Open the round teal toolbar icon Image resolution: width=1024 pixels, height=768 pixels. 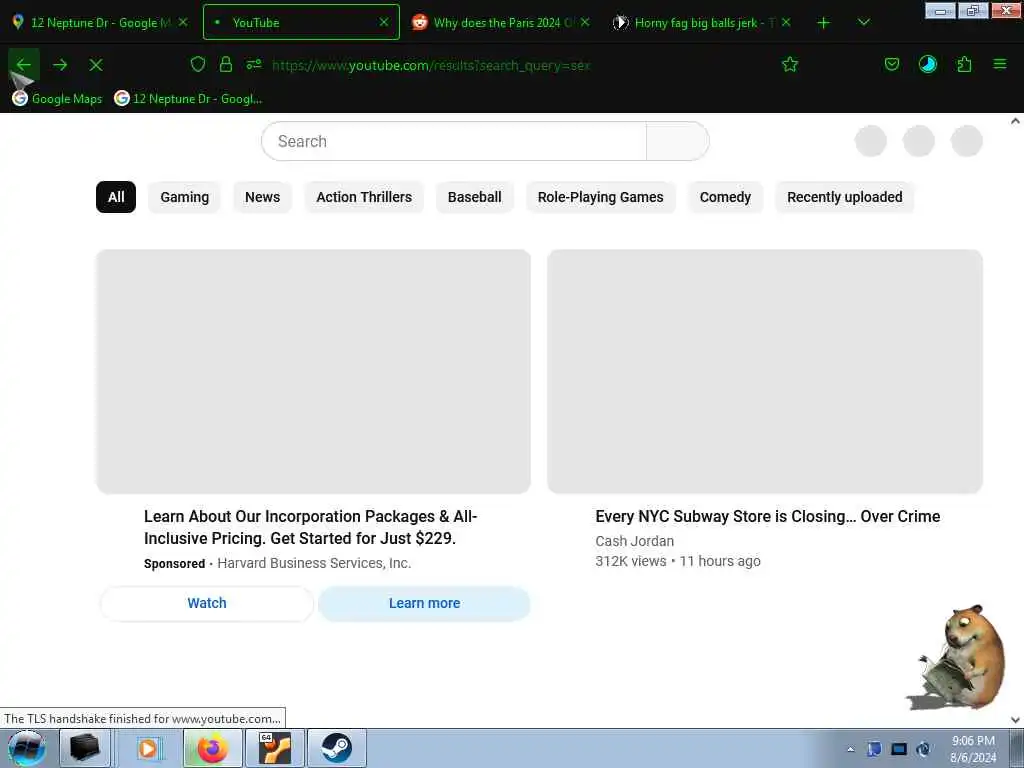928,64
